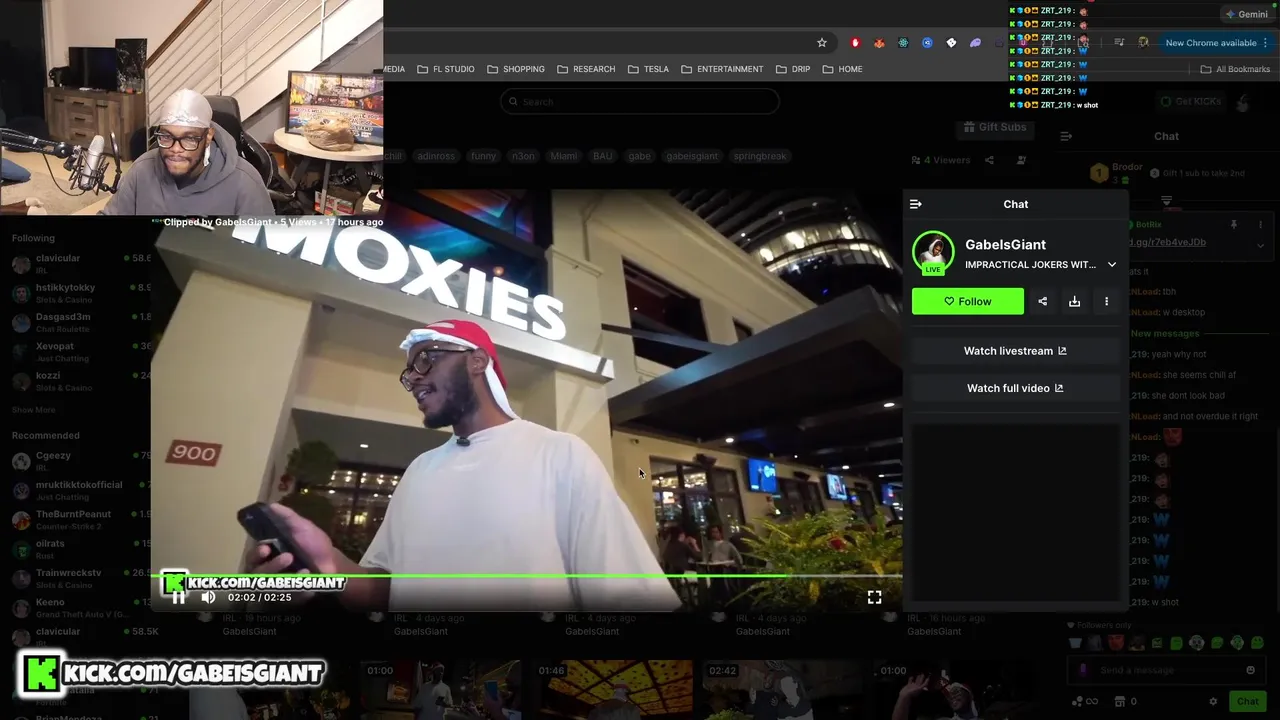The height and width of the screenshot is (720, 1280).
Task: Follow GabeIsGiant with green button
Action: 968,301
